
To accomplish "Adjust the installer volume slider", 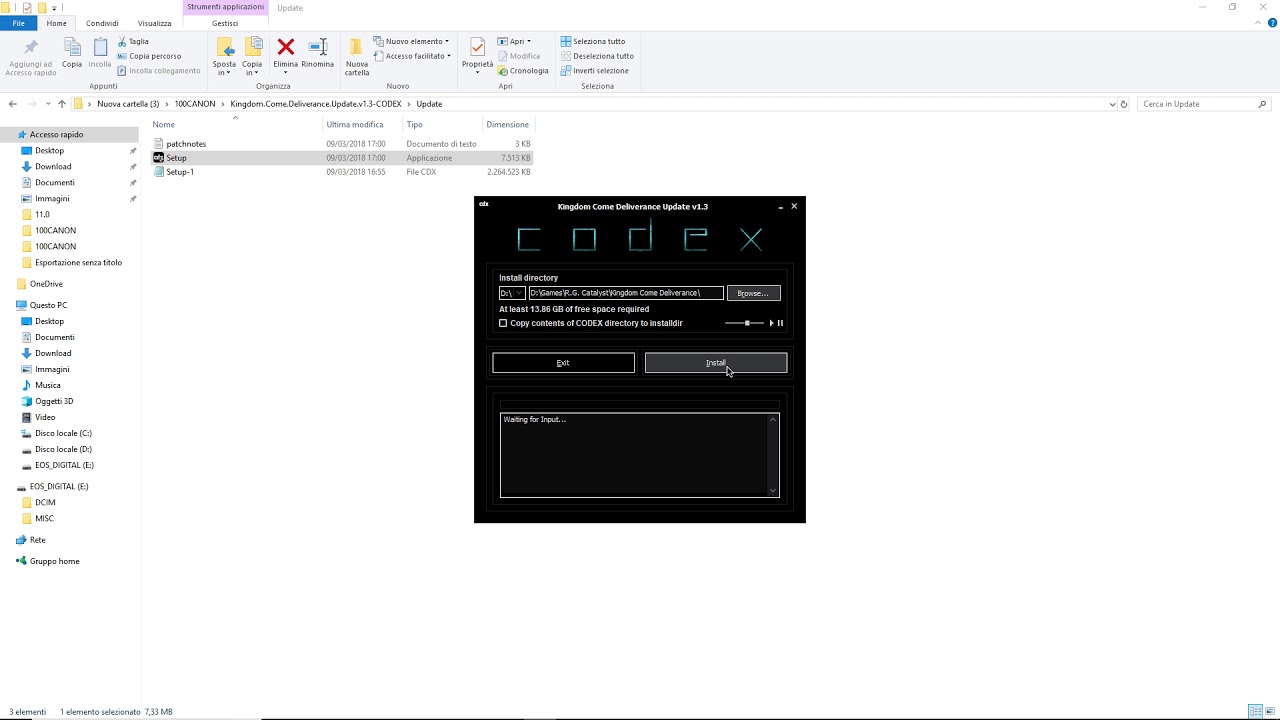I will 746,323.
